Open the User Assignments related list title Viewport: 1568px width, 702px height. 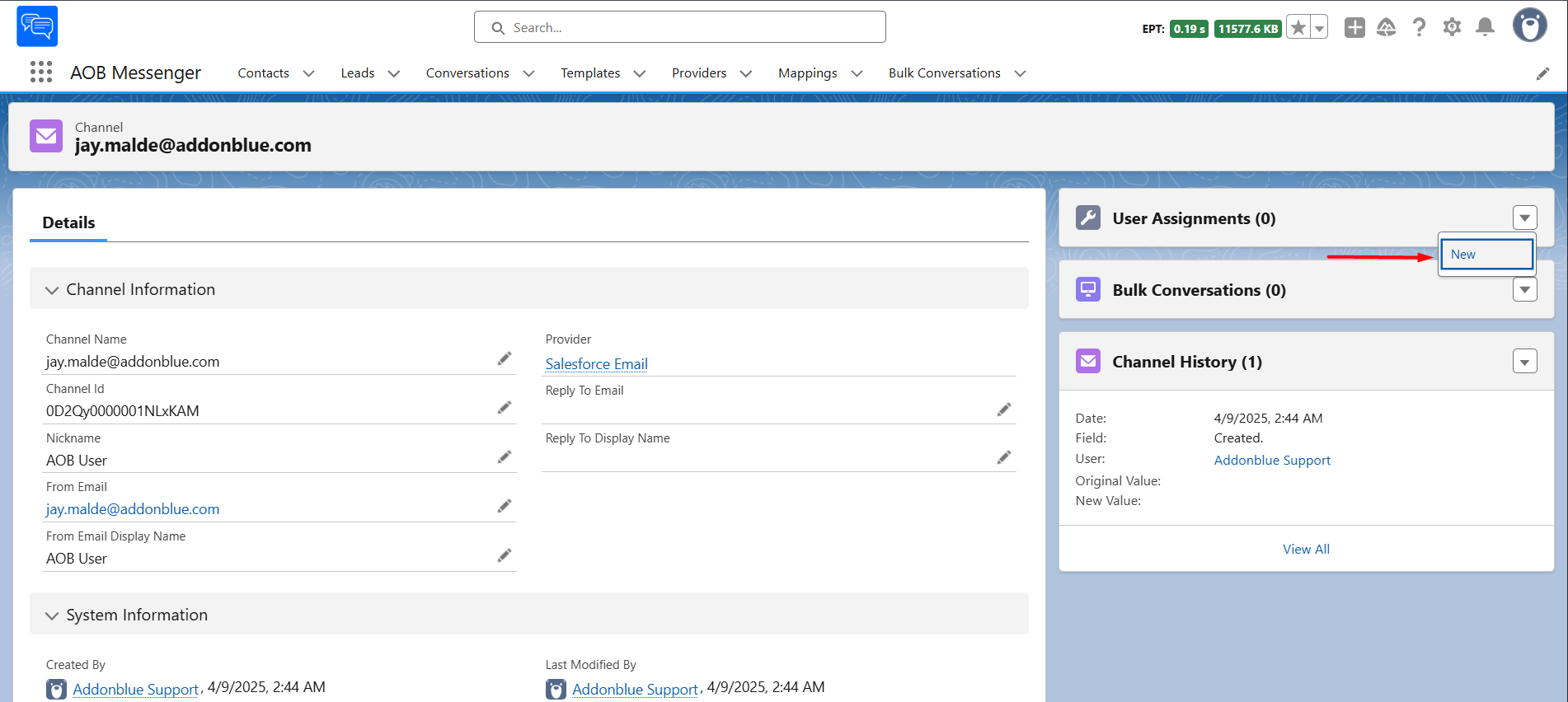(1194, 218)
